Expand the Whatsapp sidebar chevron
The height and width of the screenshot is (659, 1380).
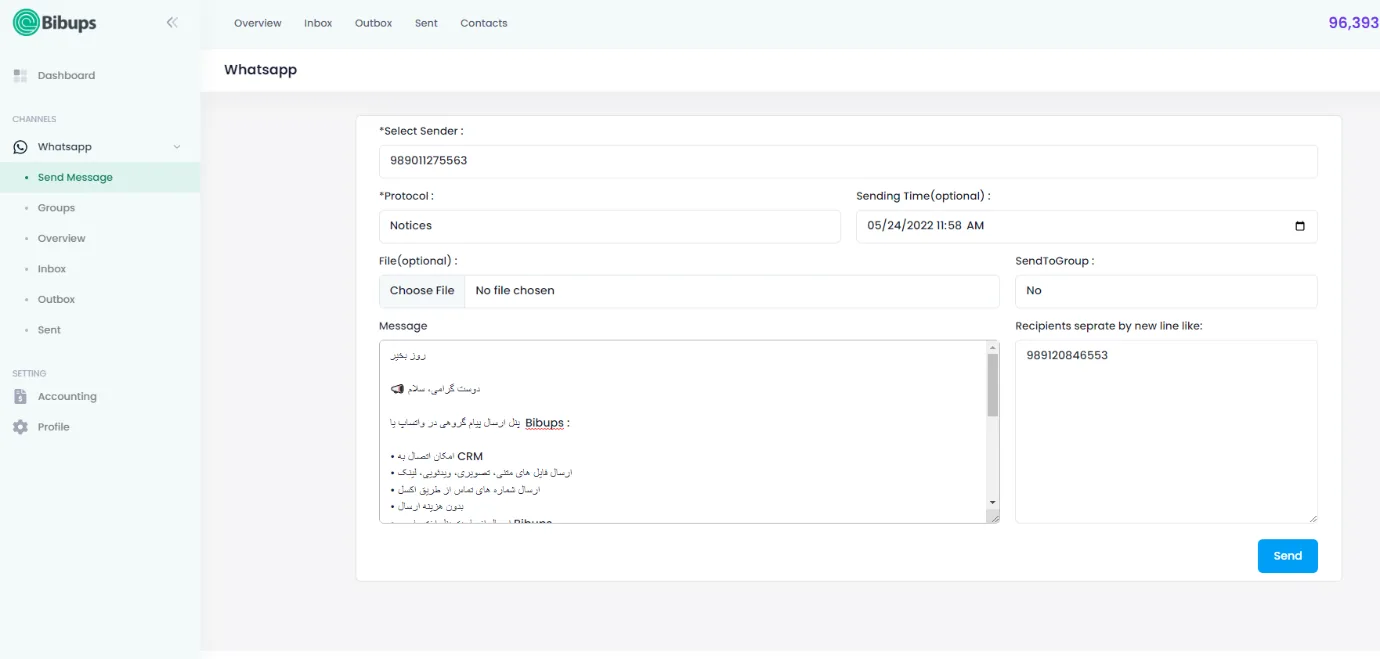tap(177, 147)
